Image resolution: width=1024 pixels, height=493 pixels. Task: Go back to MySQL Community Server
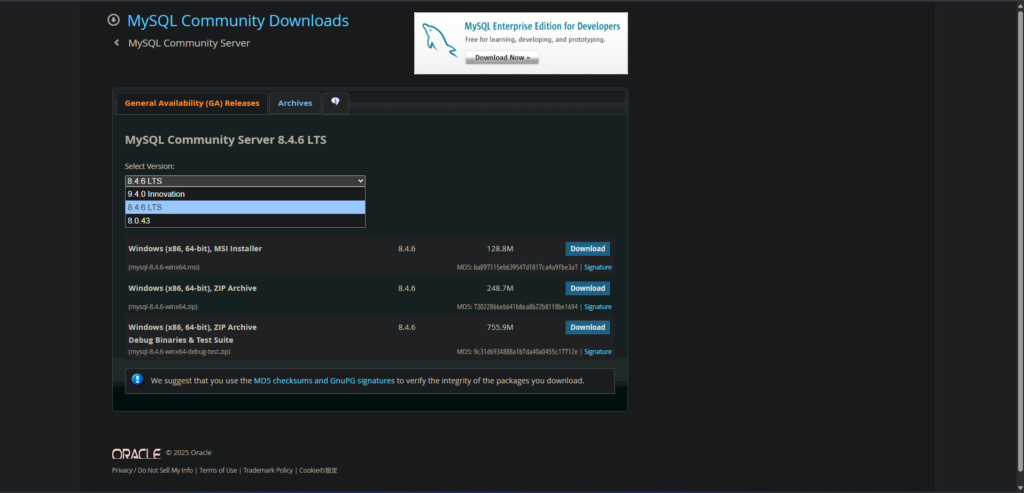[189, 43]
